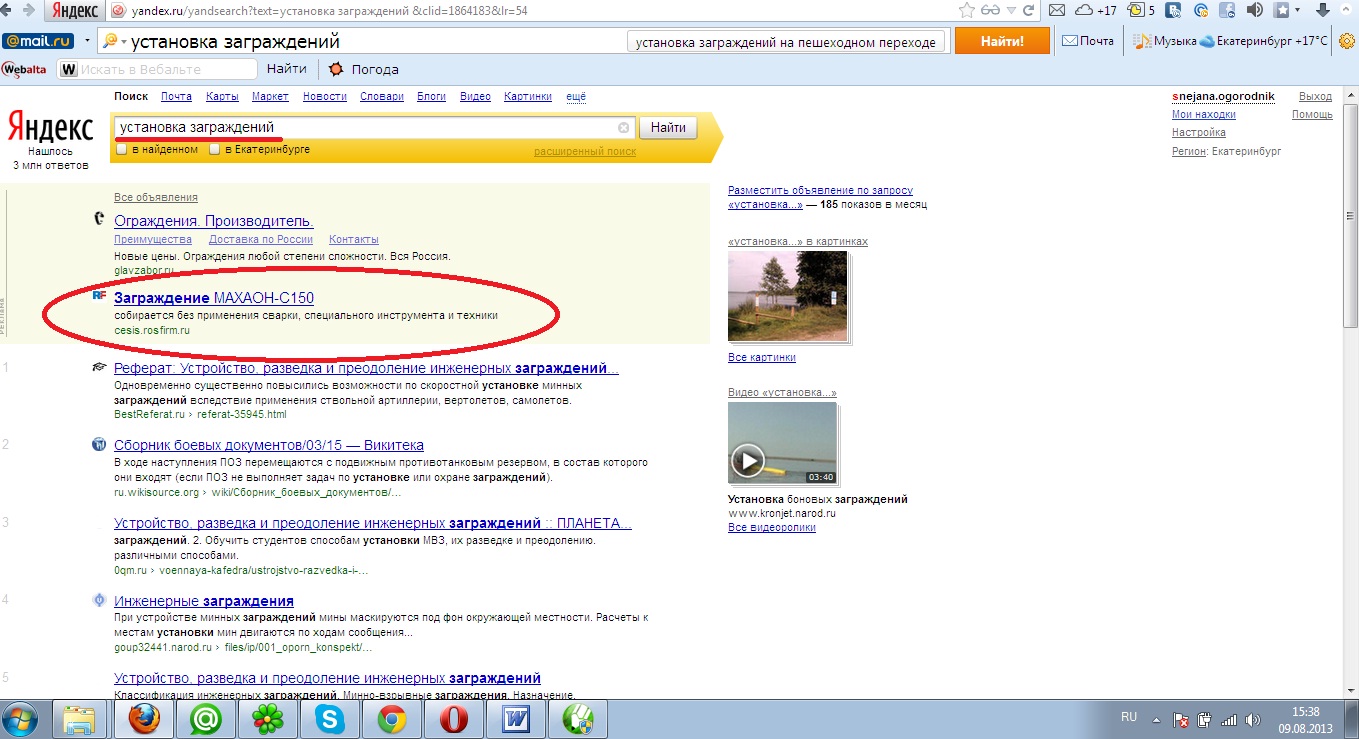Open Windows Explorer folder in the taskbar

tap(80, 719)
